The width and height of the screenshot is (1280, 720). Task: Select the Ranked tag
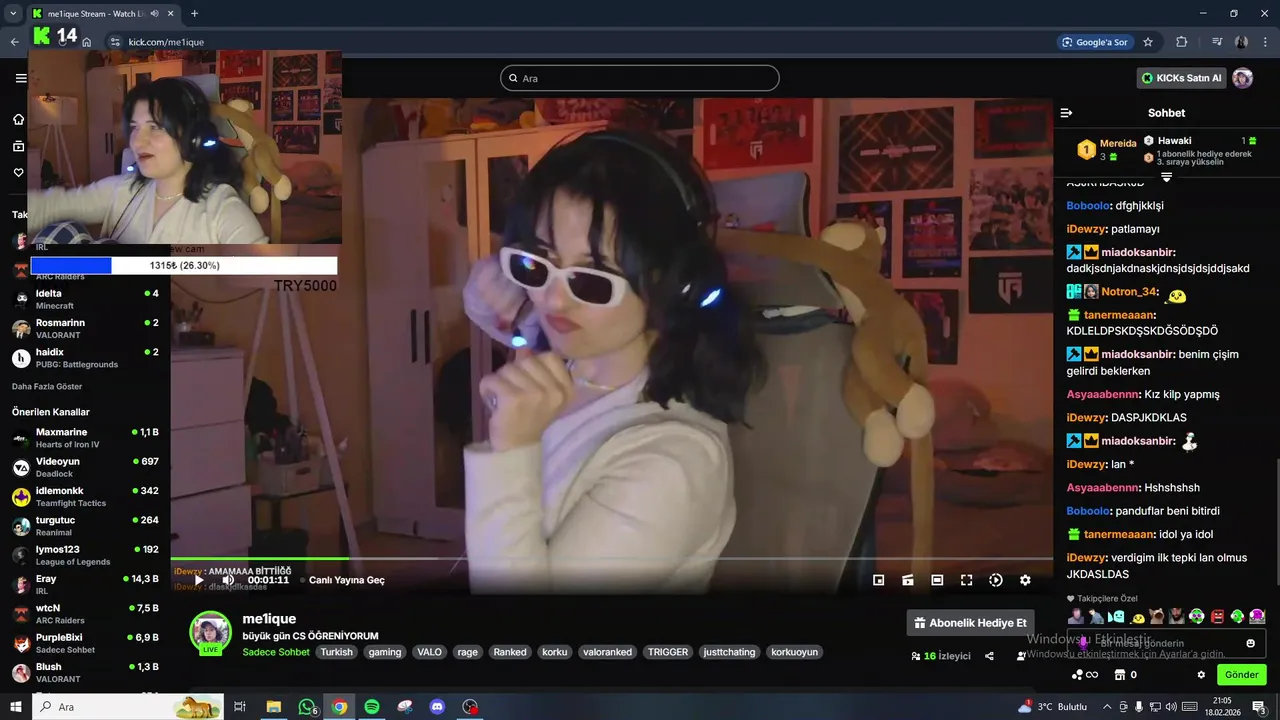point(509,652)
